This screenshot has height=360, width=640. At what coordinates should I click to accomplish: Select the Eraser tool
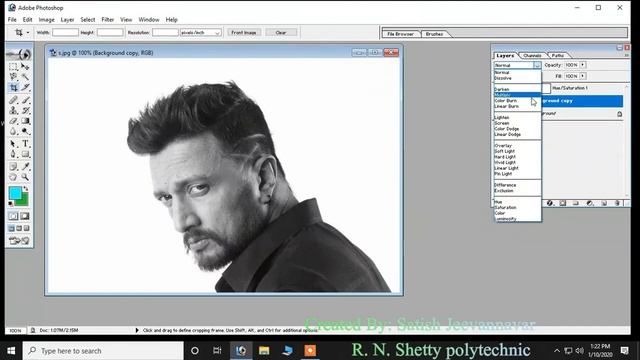coord(13,121)
